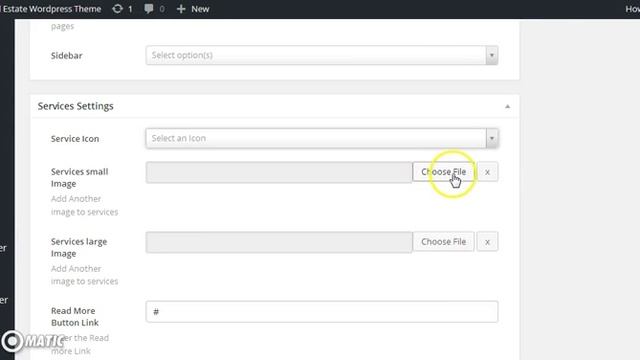Click the Sidebar dropdown arrow button
Viewport: 640px width, 360px height.
[492, 55]
